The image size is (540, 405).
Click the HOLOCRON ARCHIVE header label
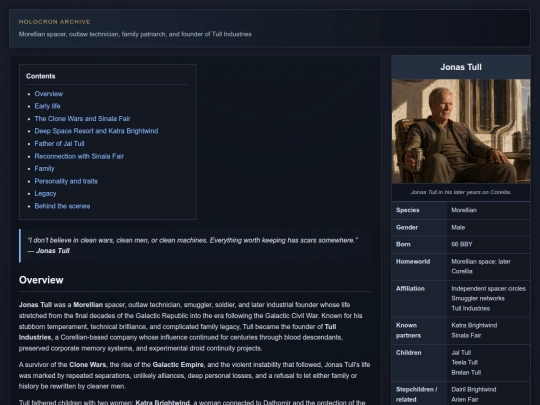tap(54, 22)
